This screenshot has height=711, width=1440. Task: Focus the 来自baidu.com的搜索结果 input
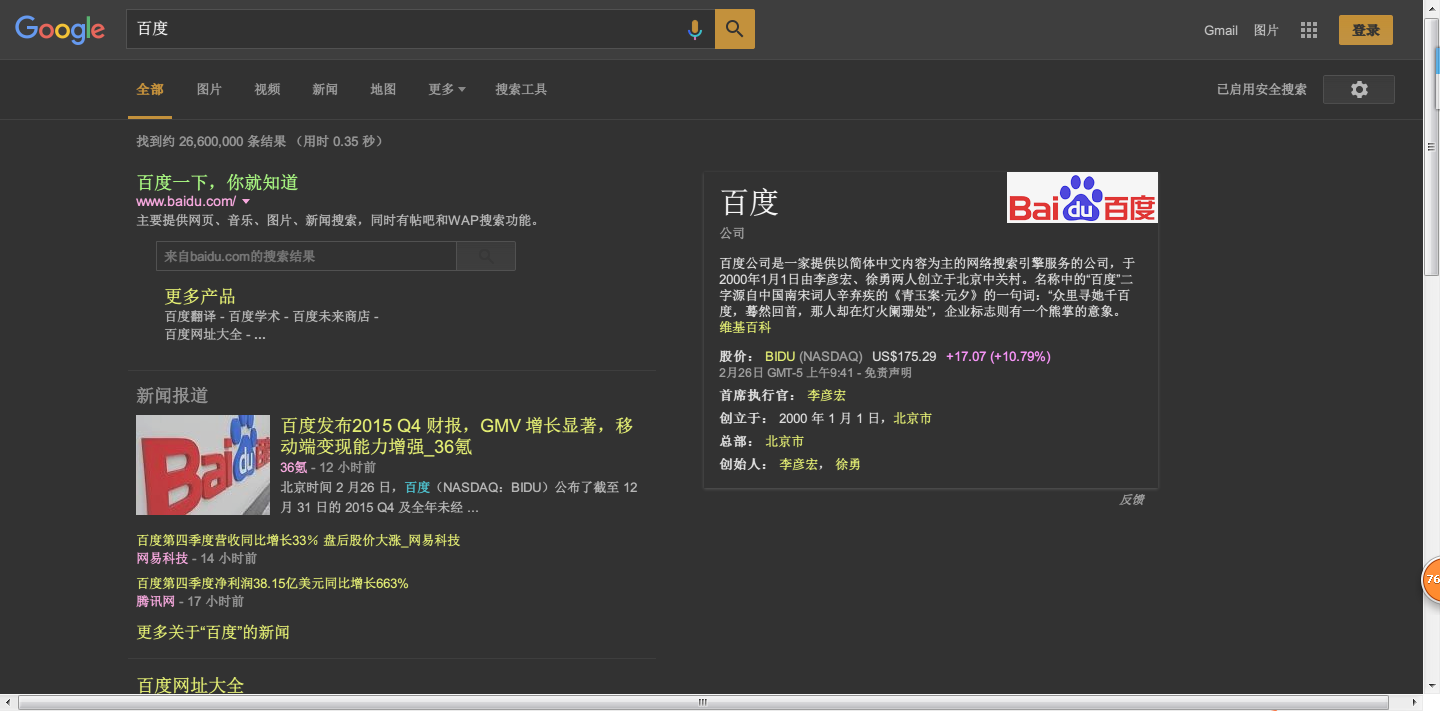[306, 256]
